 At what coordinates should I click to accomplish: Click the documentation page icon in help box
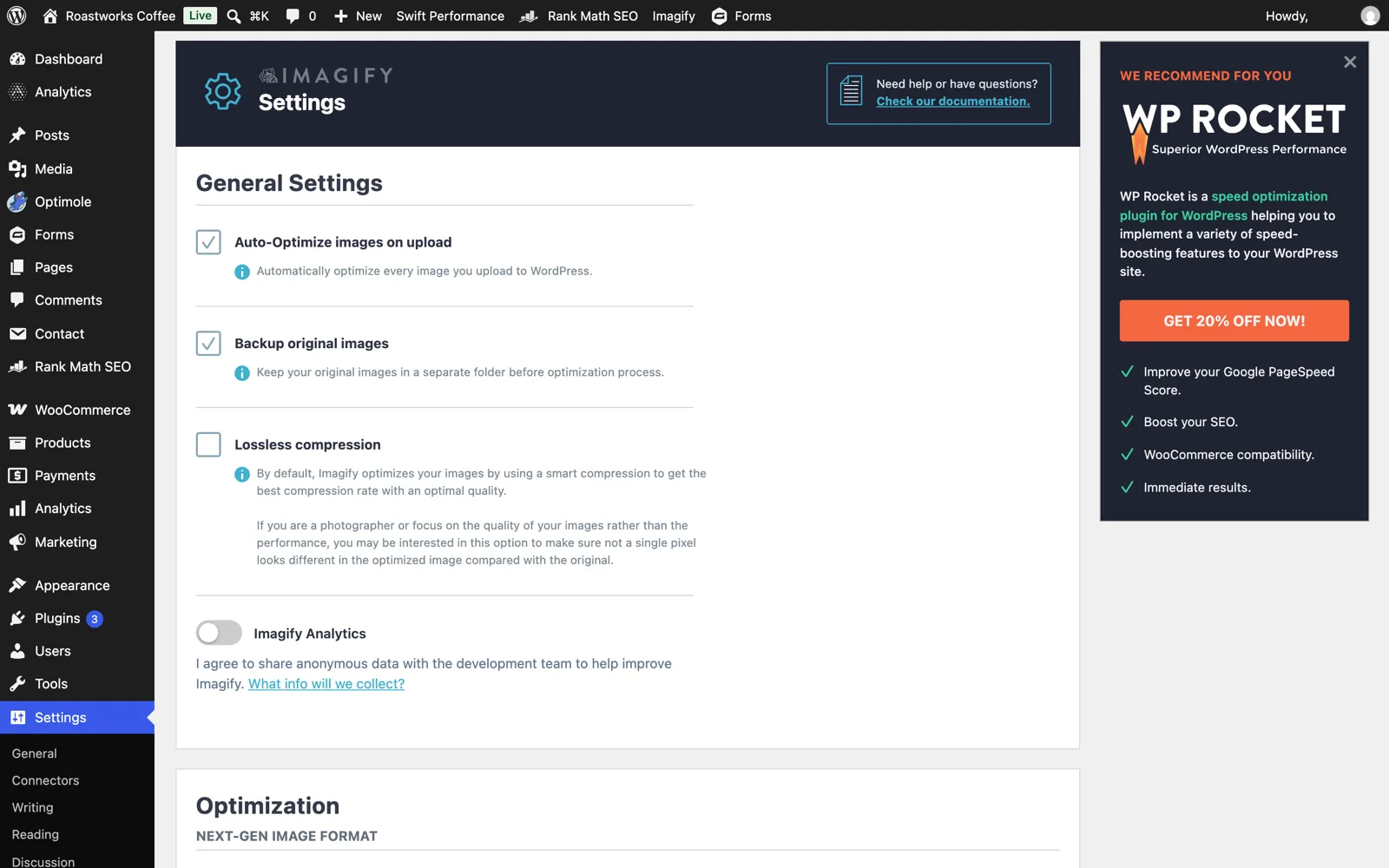(x=852, y=90)
